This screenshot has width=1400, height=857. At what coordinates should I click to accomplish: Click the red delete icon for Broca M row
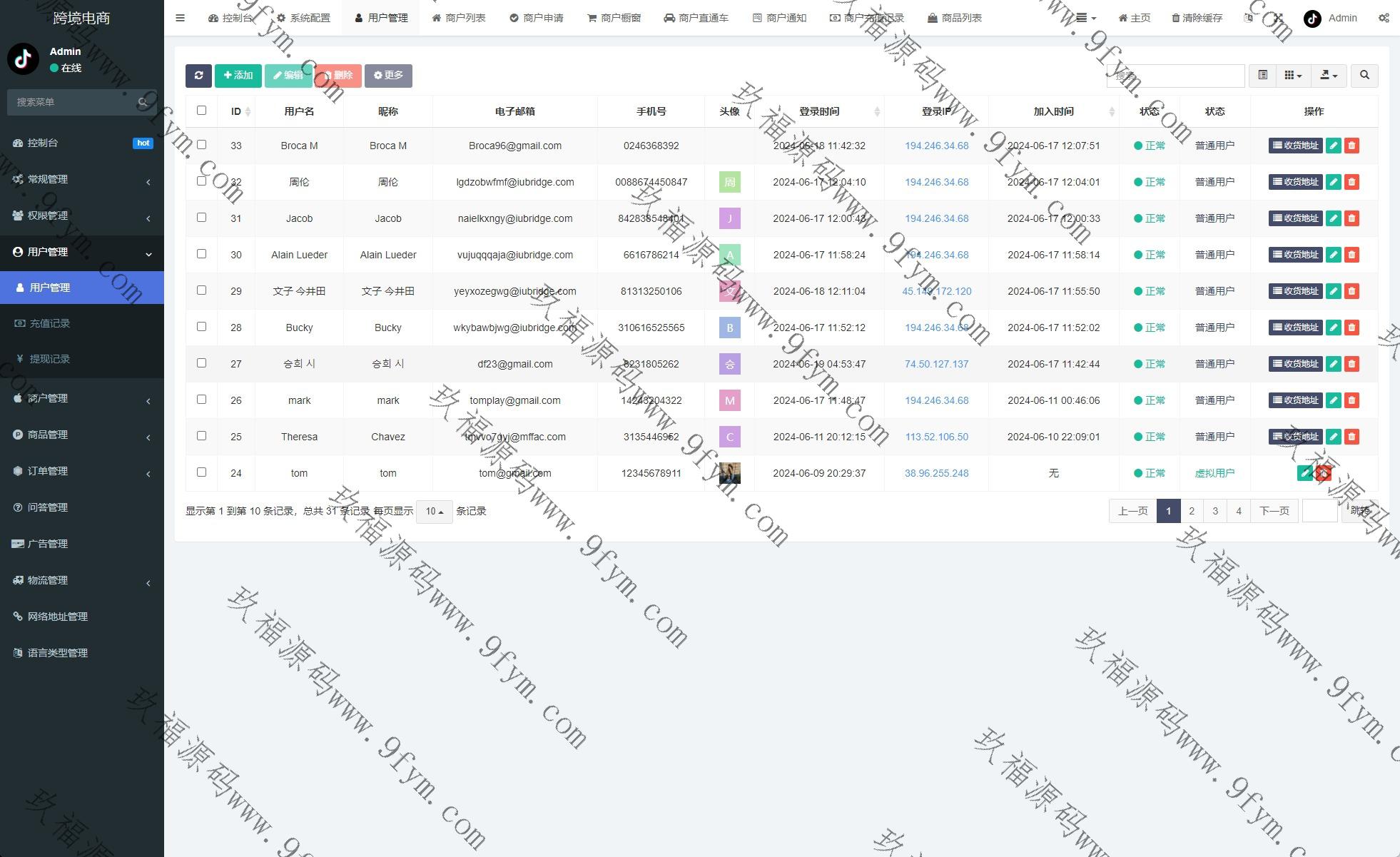coord(1351,146)
